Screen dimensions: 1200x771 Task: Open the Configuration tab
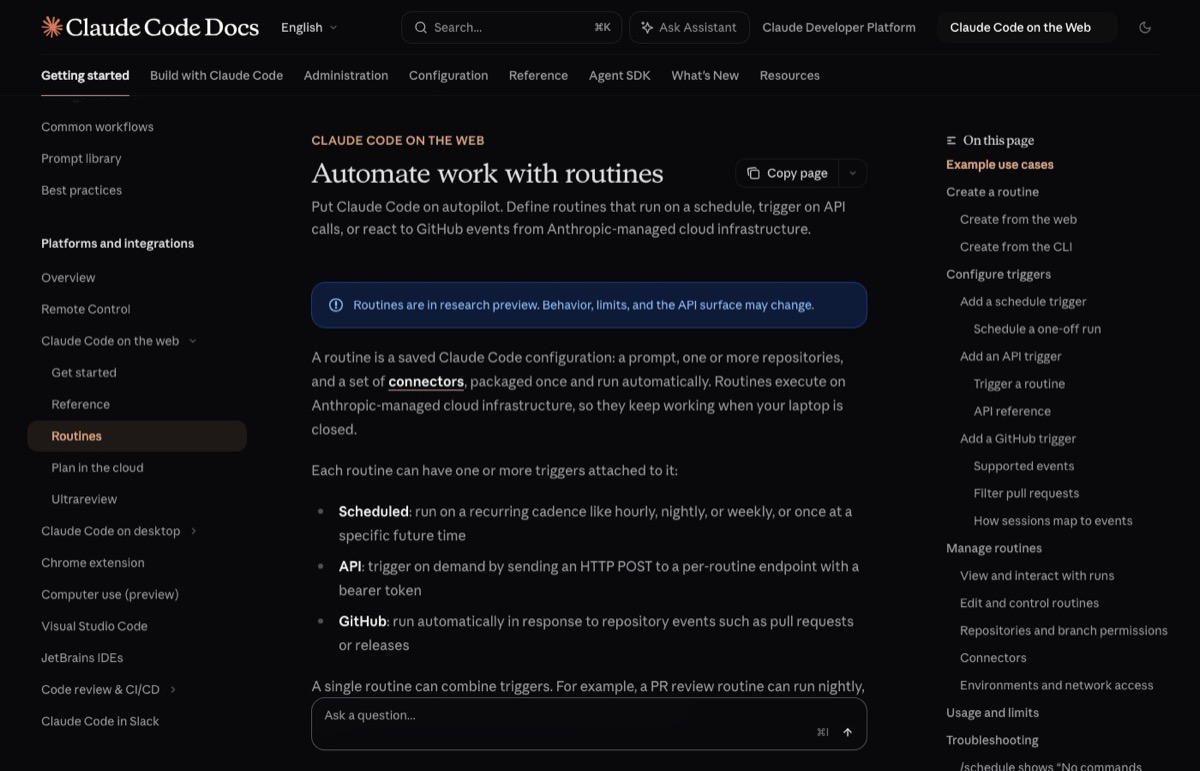(x=448, y=76)
